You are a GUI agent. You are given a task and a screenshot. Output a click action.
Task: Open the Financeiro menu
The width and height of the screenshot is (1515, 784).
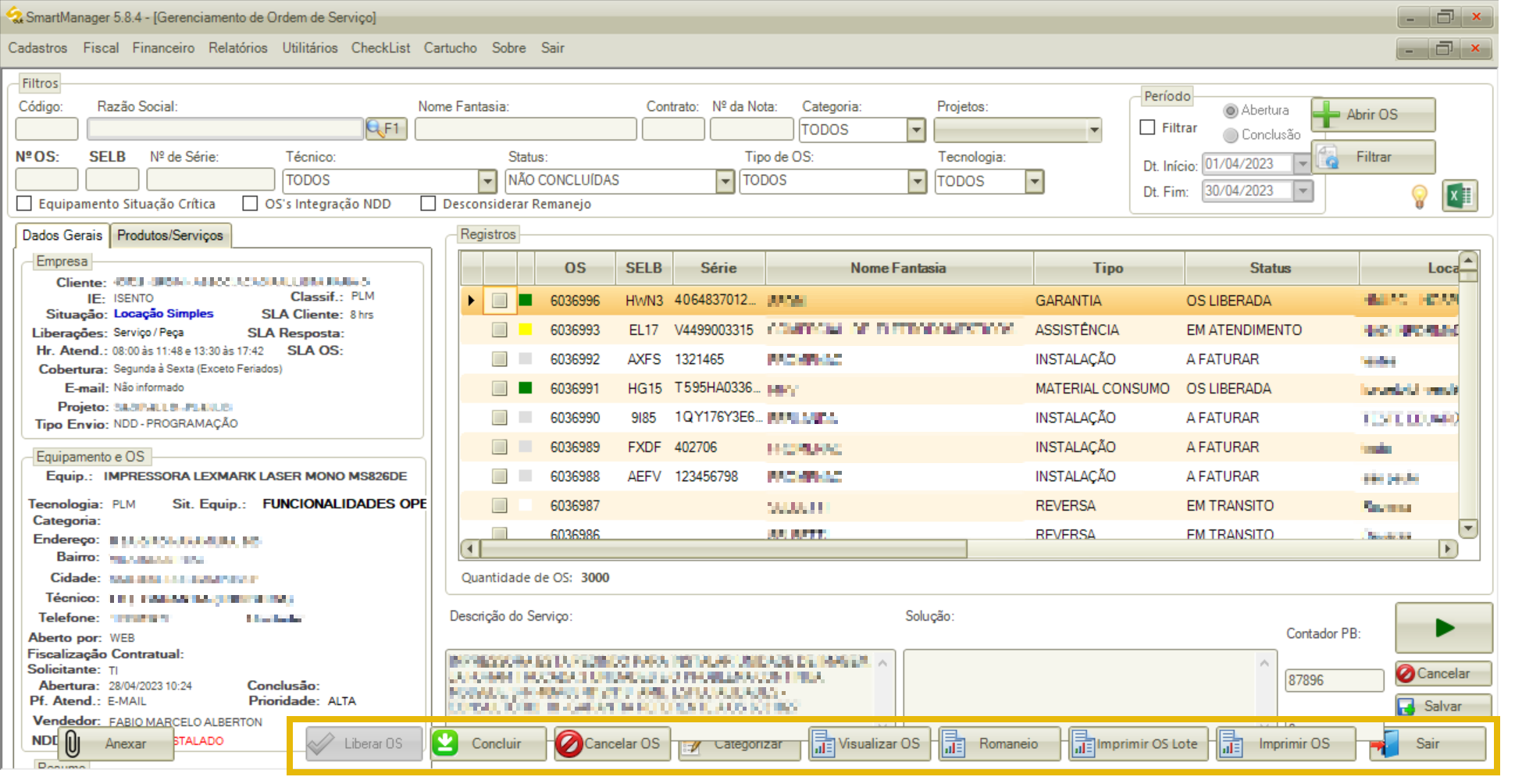(163, 48)
